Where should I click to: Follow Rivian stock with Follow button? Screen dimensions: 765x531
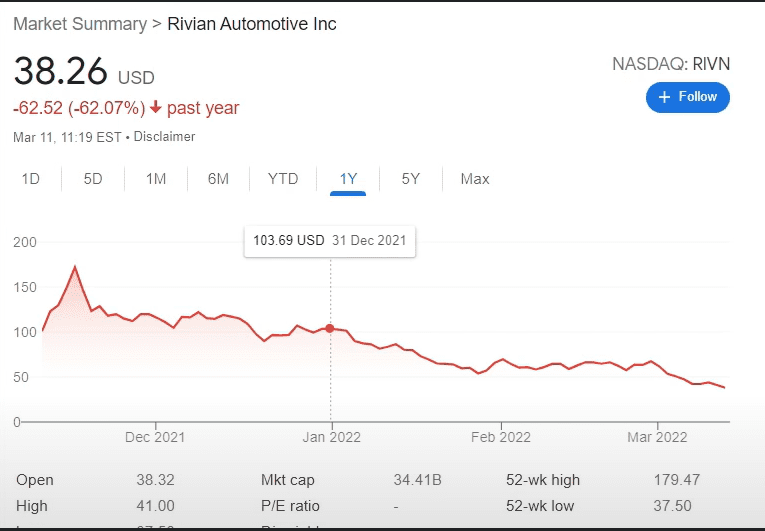(688, 97)
